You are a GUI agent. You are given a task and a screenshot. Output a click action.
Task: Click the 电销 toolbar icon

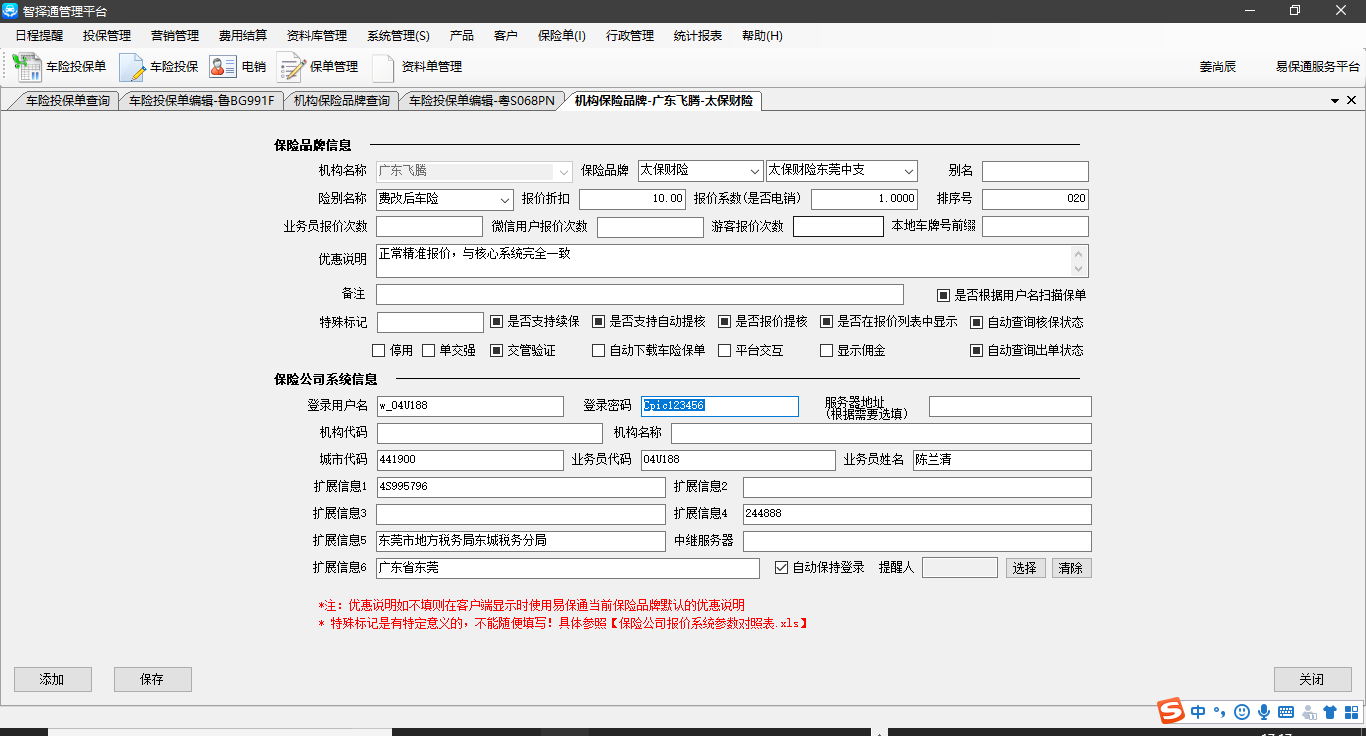[223, 67]
